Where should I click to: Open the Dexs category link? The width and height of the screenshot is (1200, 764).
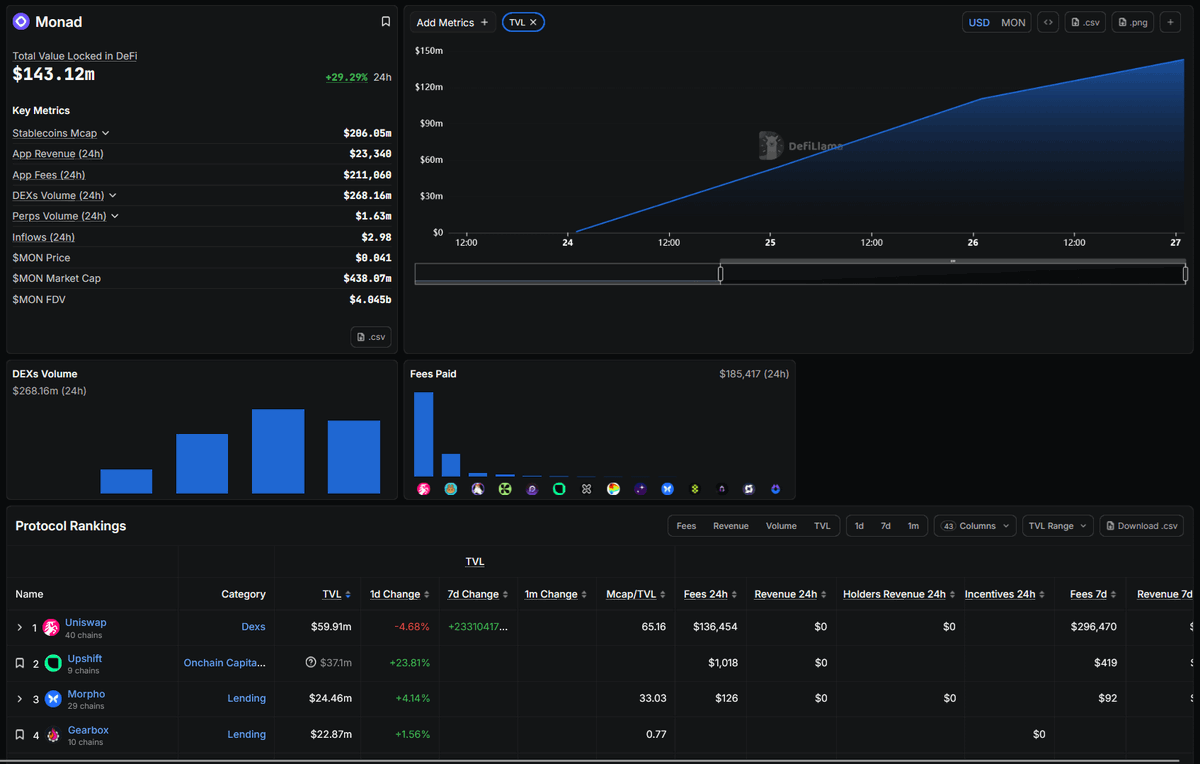[x=253, y=627]
